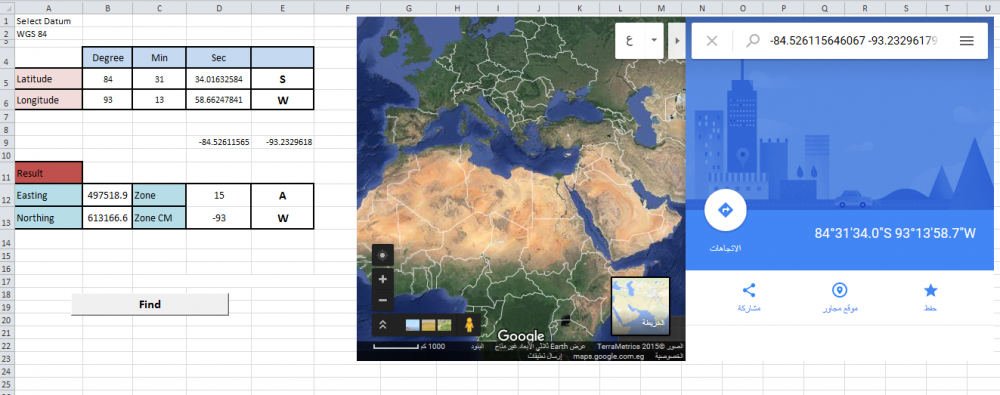Select latitude Min cell 31

tap(159, 79)
